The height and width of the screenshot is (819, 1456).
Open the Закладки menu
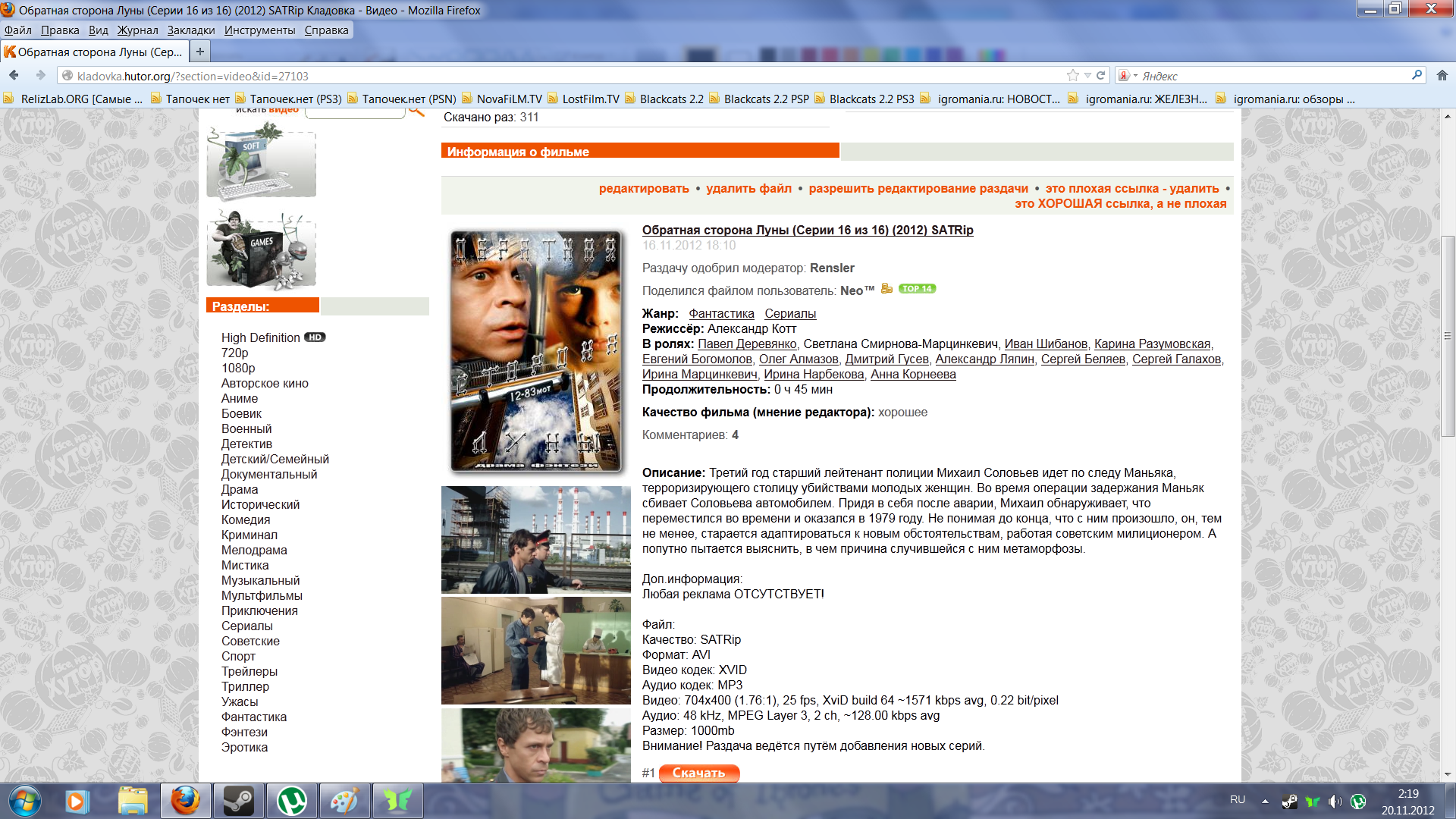190,30
